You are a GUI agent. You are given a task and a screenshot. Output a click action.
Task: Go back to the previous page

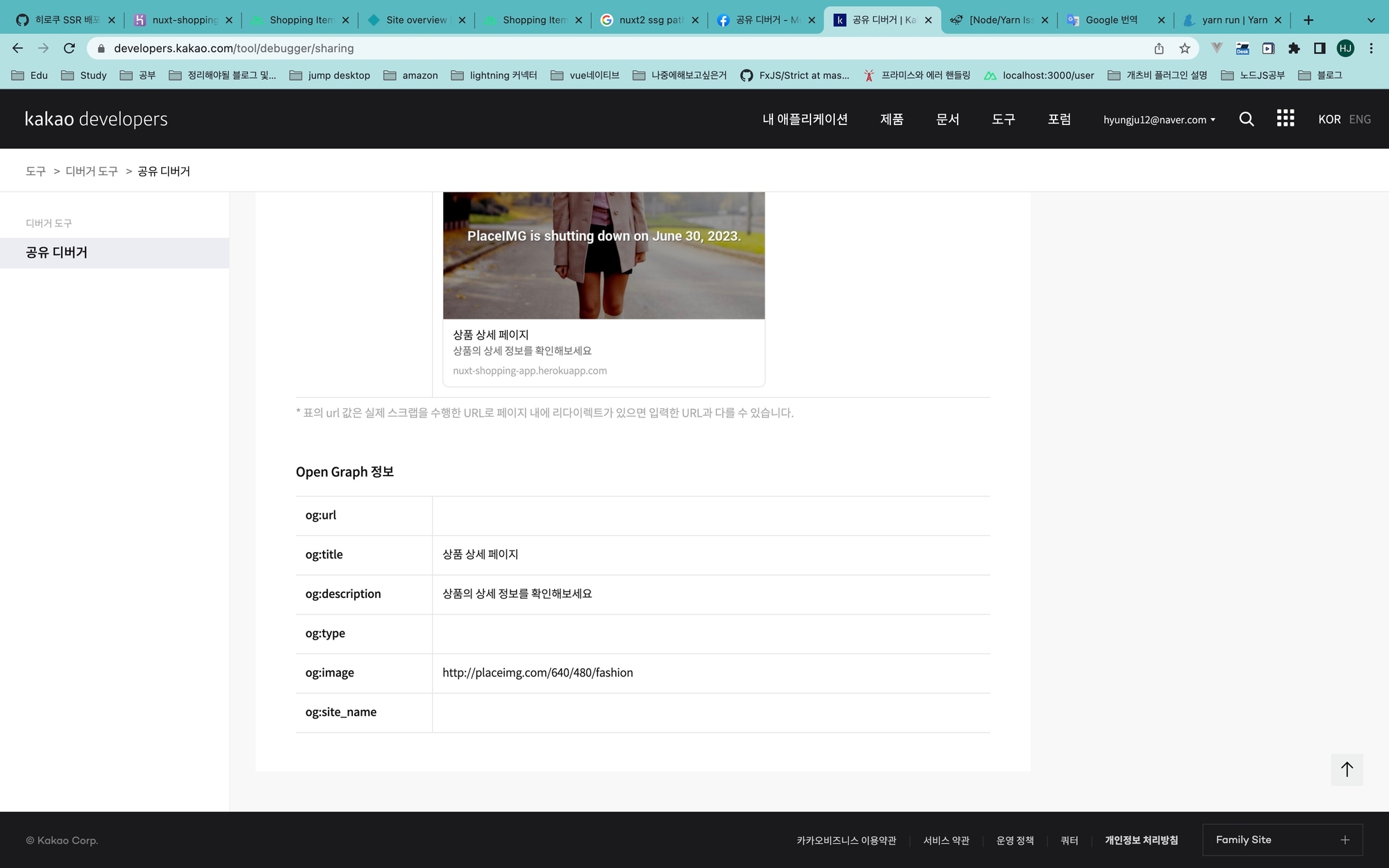(18, 48)
